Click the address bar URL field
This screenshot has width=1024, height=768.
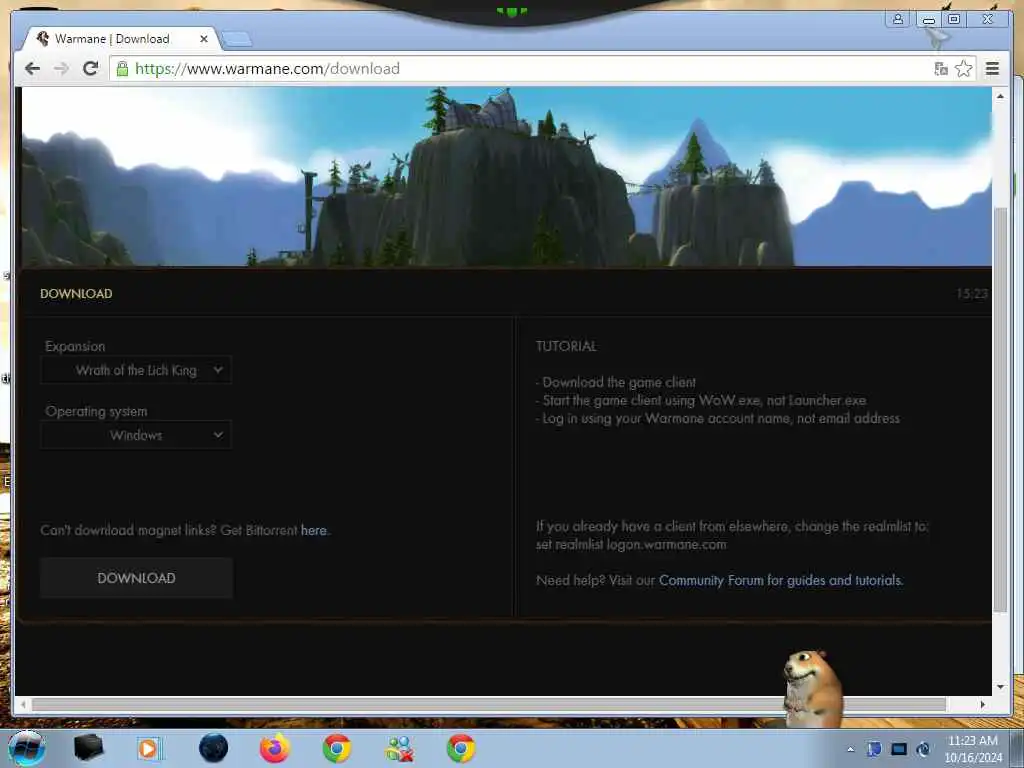522,69
